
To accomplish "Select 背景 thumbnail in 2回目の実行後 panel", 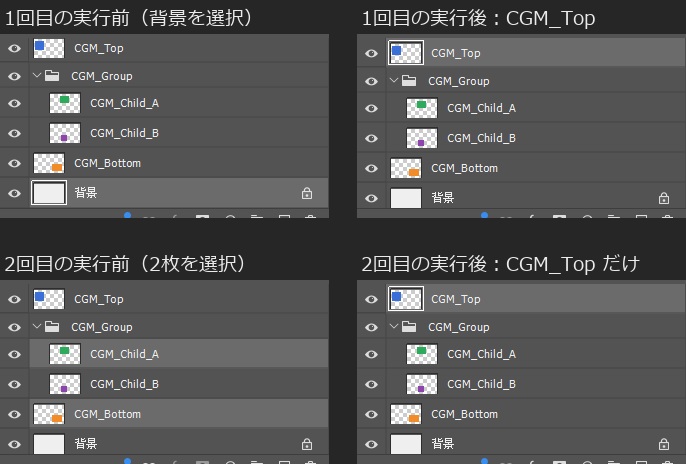I will [406, 444].
